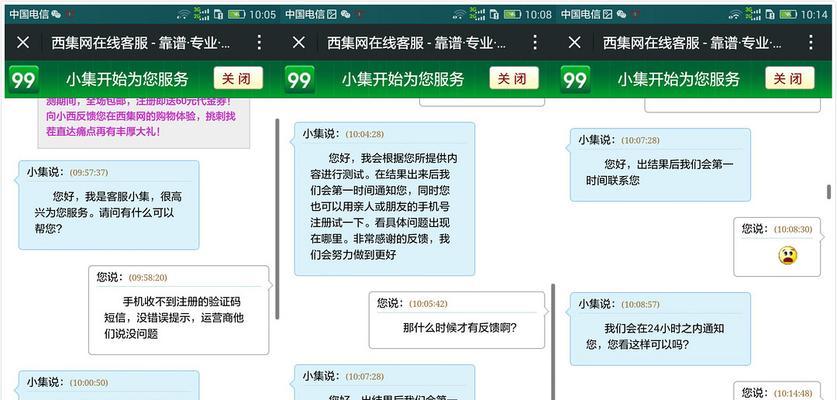Click the chat scrollbar in the 10:05 screenshot
This screenshot has height=400, width=837.
coord(277,219)
